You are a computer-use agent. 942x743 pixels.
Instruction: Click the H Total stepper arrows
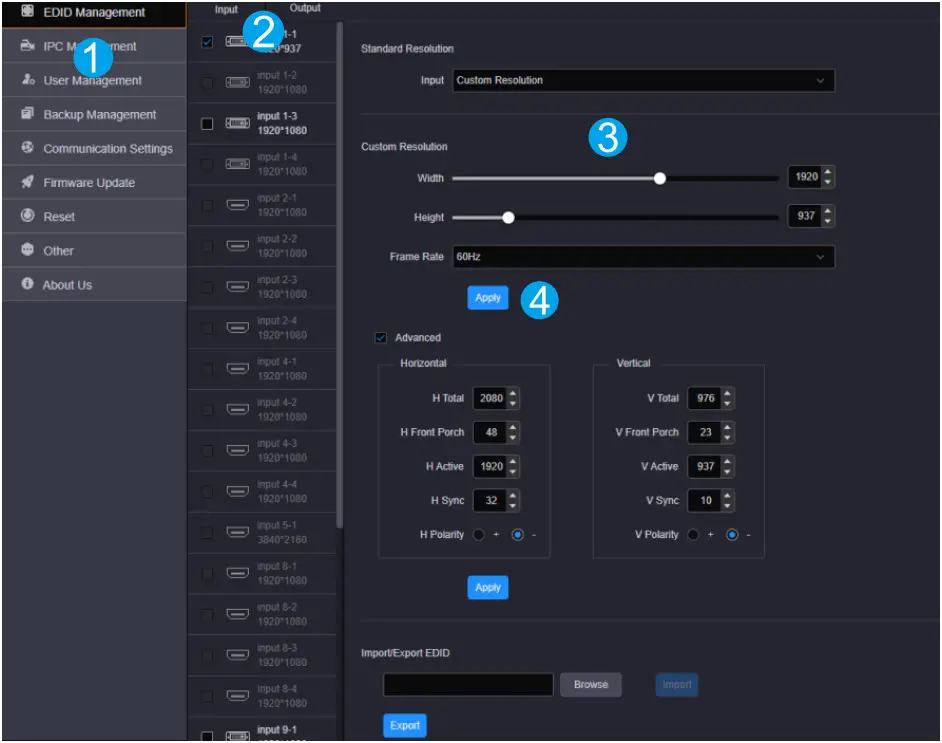pos(512,398)
